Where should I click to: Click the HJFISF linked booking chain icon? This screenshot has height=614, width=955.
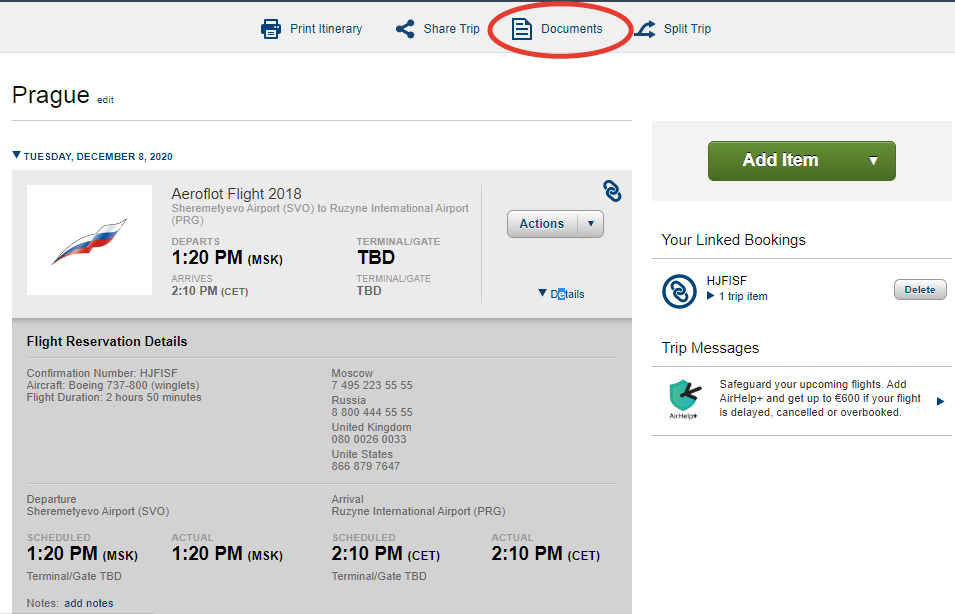pos(678,291)
